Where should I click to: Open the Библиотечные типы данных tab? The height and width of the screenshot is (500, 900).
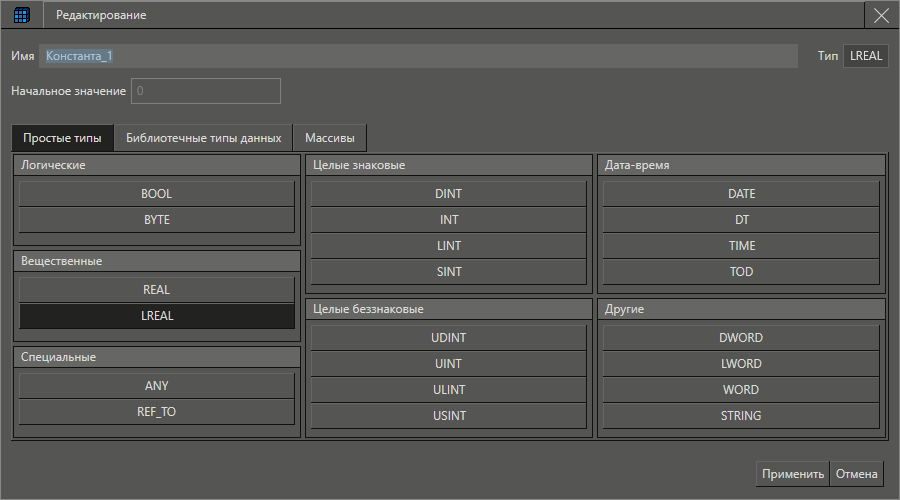coord(203,138)
